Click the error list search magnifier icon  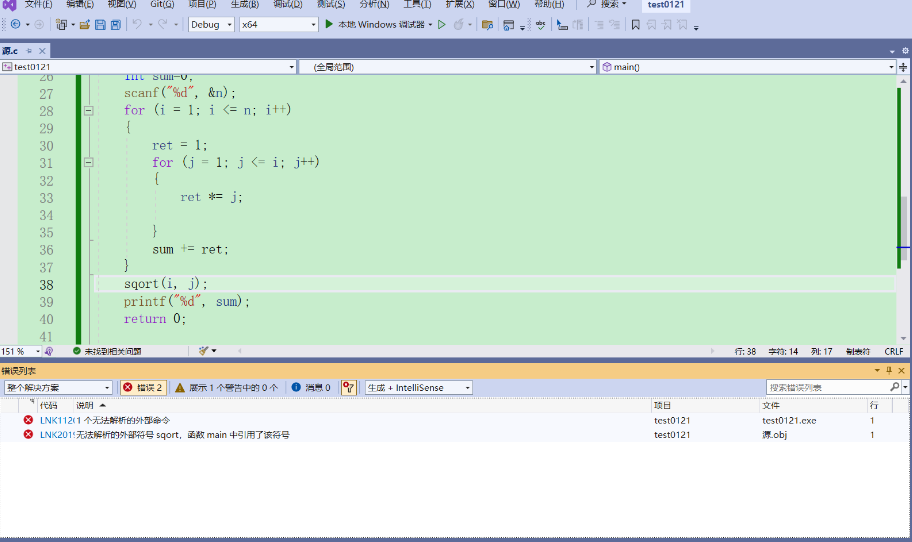(x=895, y=387)
